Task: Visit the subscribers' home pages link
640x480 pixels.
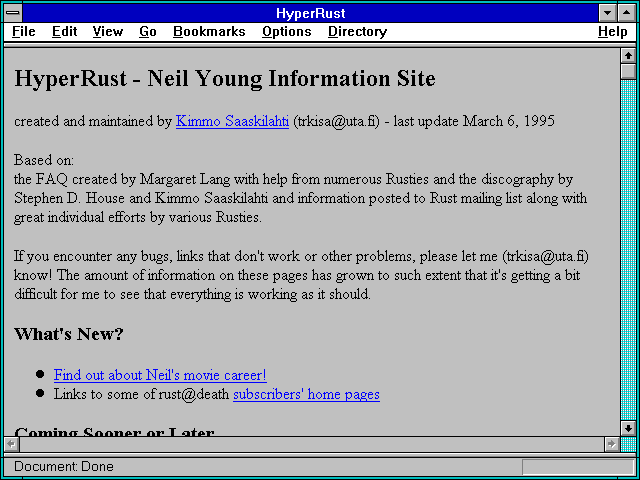Action: 307,394
